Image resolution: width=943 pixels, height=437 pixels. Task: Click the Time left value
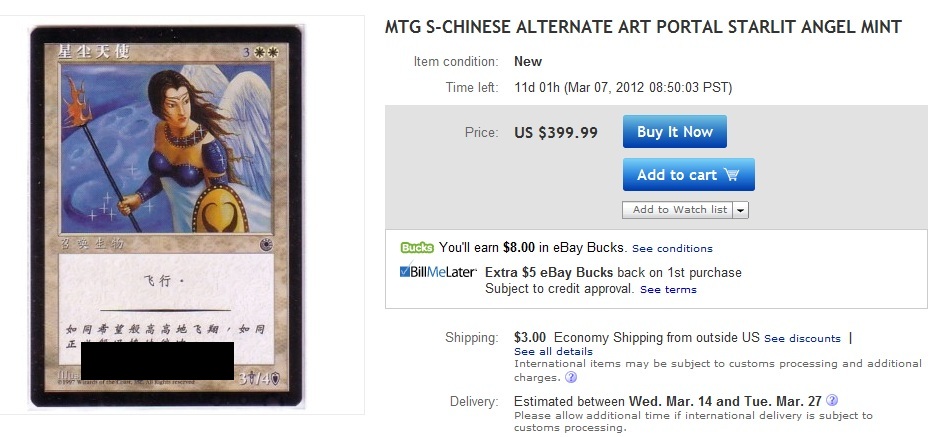pyautogui.click(x=623, y=88)
